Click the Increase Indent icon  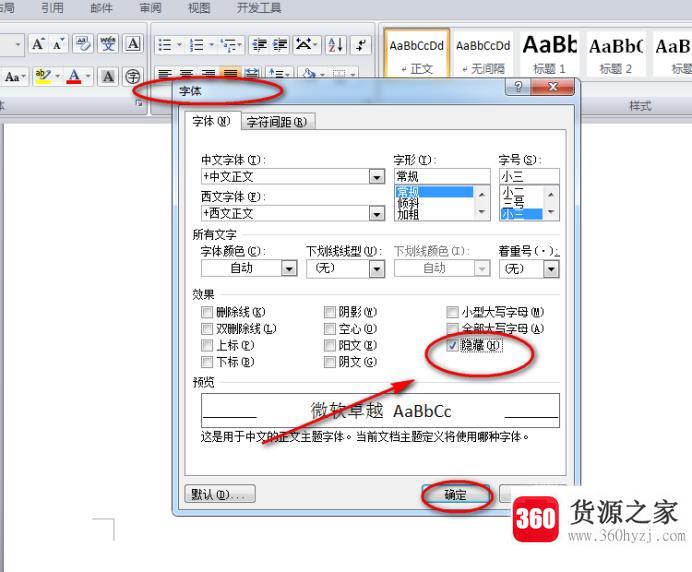pos(280,45)
